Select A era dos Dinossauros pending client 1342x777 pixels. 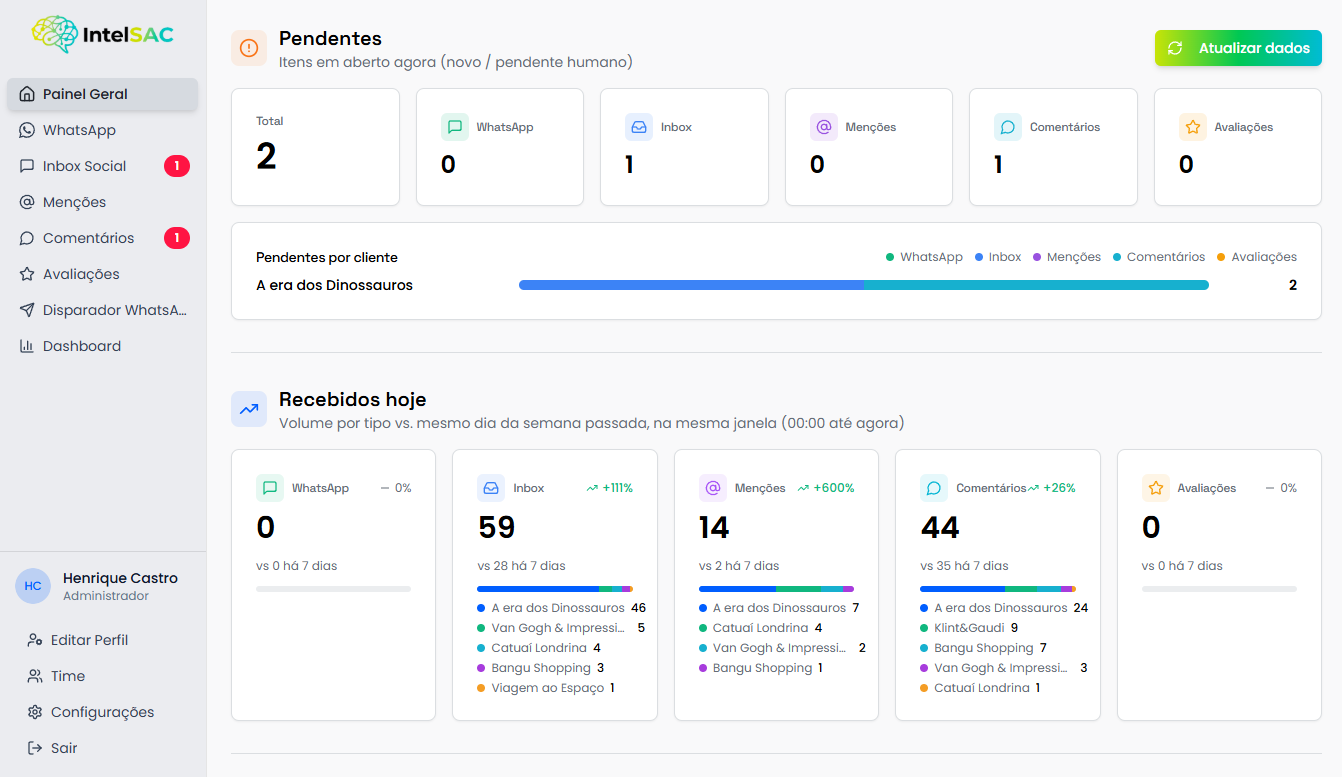point(334,285)
